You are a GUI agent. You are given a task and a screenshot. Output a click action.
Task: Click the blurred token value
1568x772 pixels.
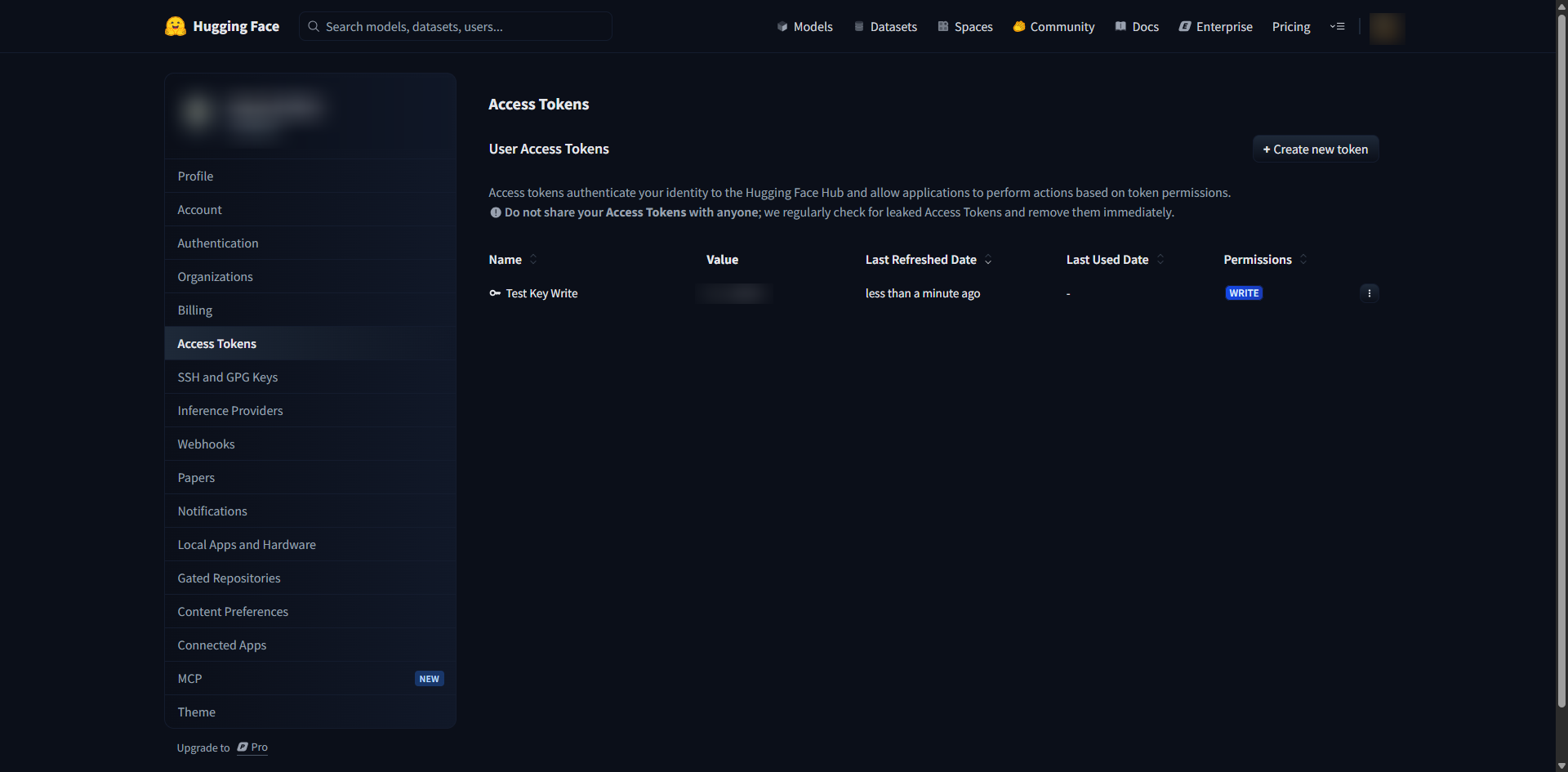735,293
